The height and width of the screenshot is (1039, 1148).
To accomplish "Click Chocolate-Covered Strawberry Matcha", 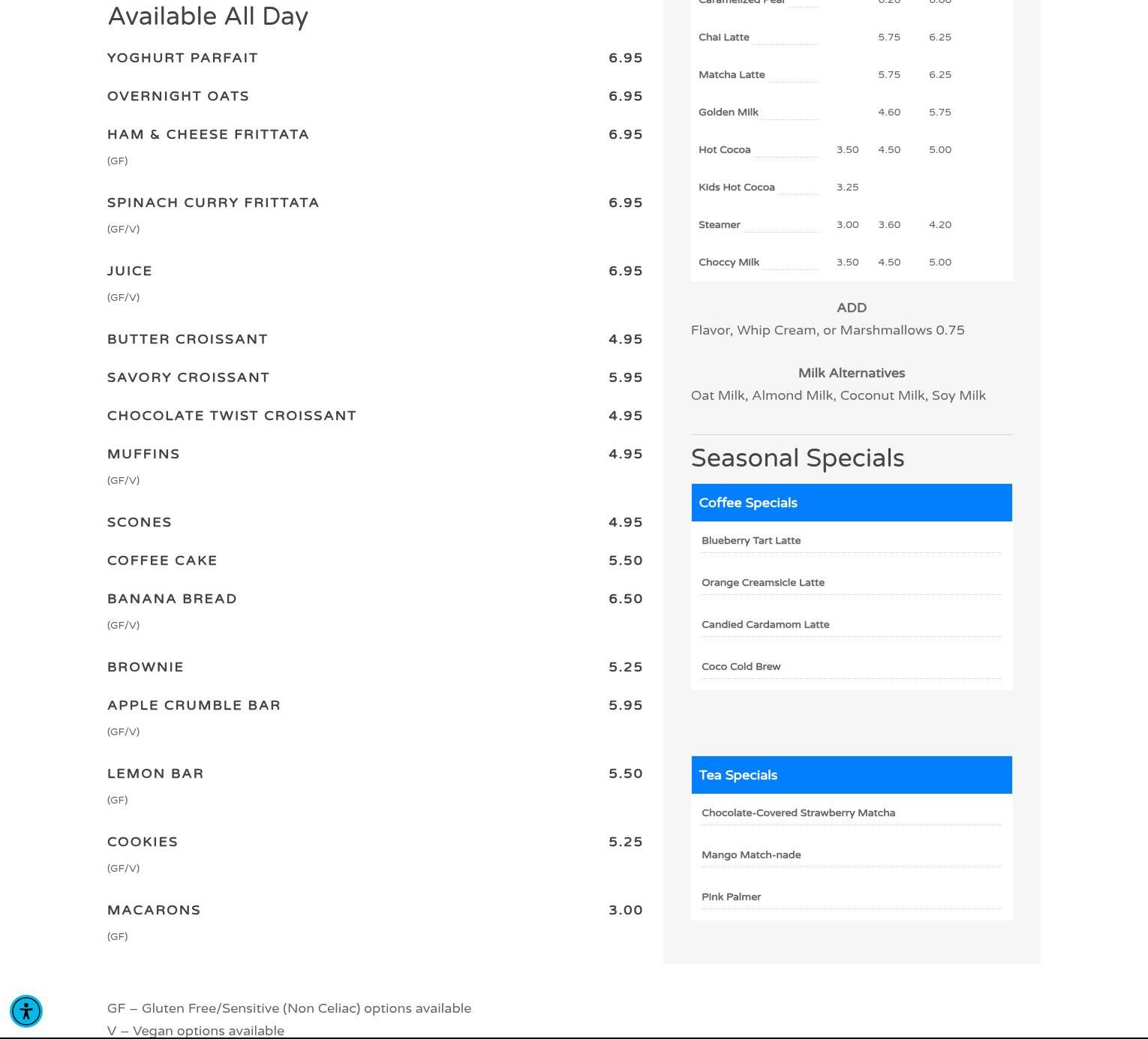I will (798, 813).
